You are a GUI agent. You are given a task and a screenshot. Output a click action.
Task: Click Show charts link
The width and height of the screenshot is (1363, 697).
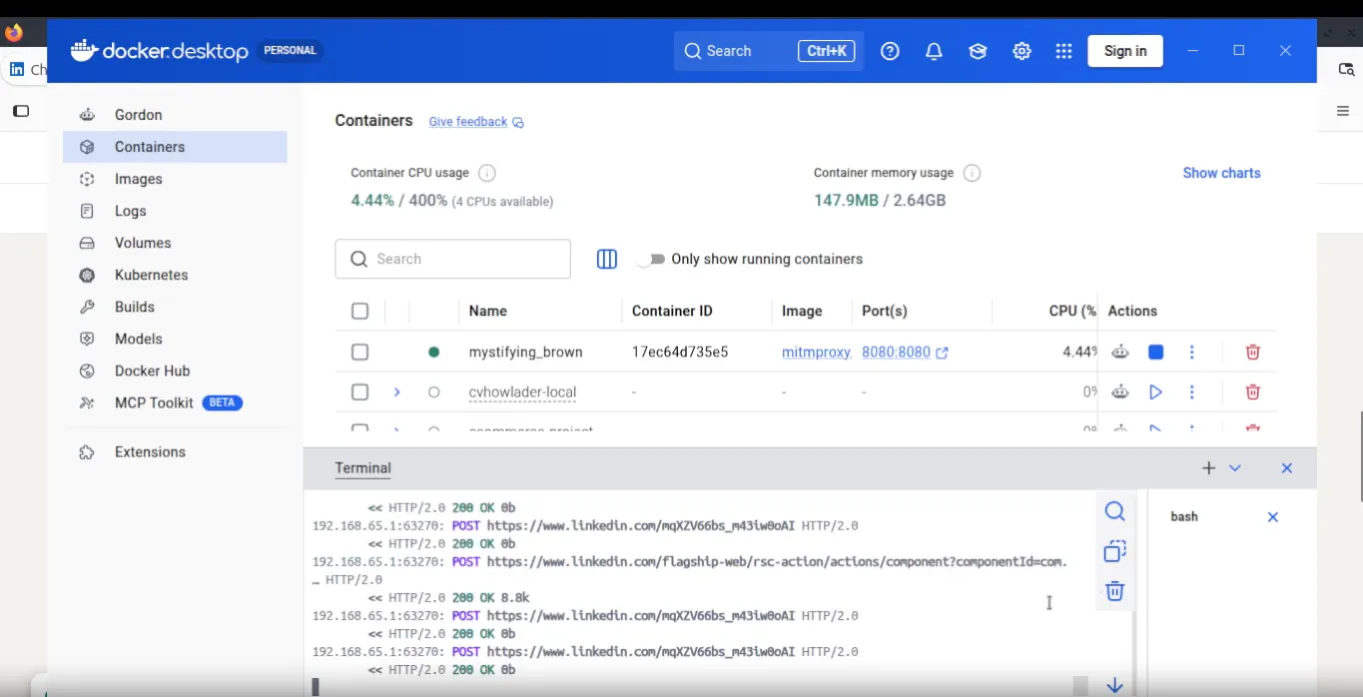tap(1221, 173)
